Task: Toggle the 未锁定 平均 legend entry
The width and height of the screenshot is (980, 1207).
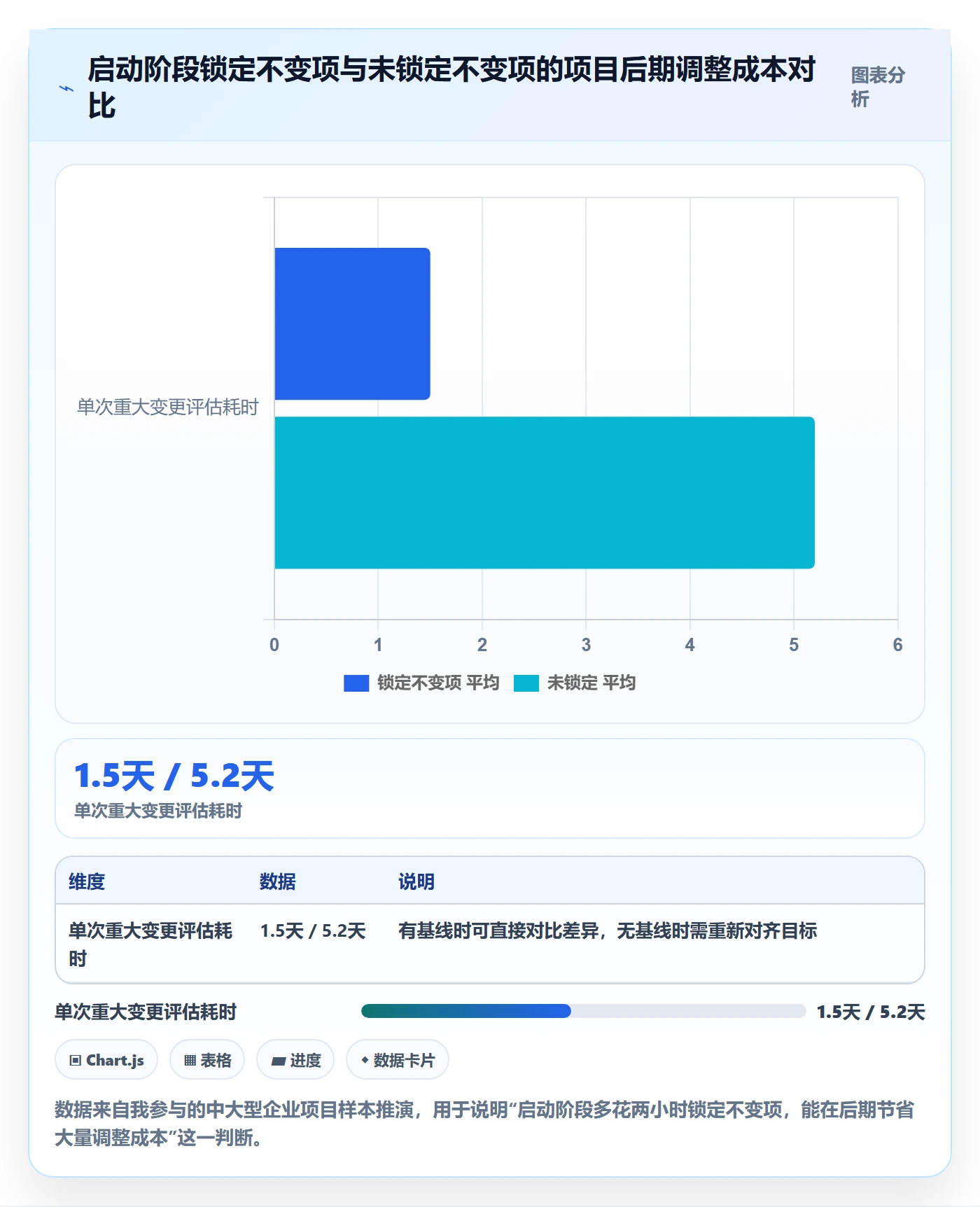Action: [575, 683]
